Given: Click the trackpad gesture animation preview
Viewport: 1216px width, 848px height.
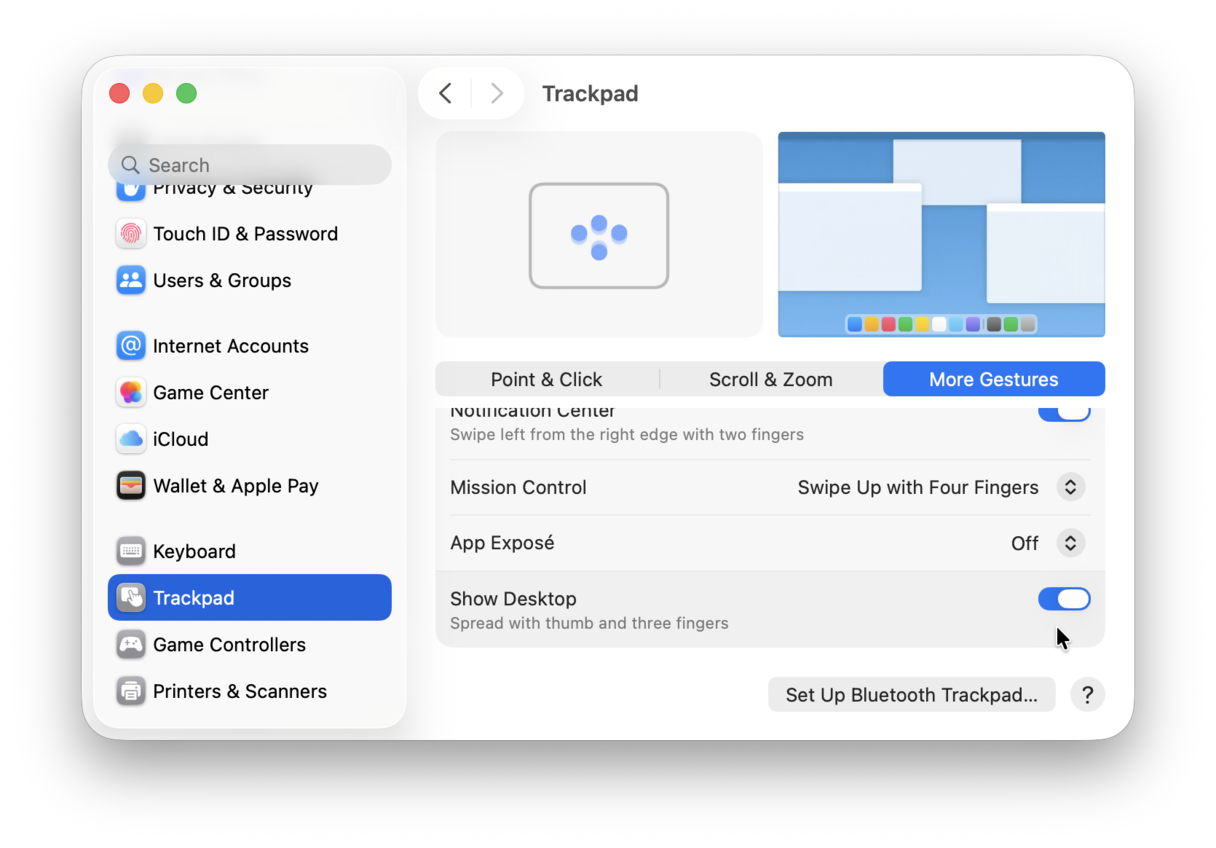Looking at the screenshot, I should click(x=599, y=234).
